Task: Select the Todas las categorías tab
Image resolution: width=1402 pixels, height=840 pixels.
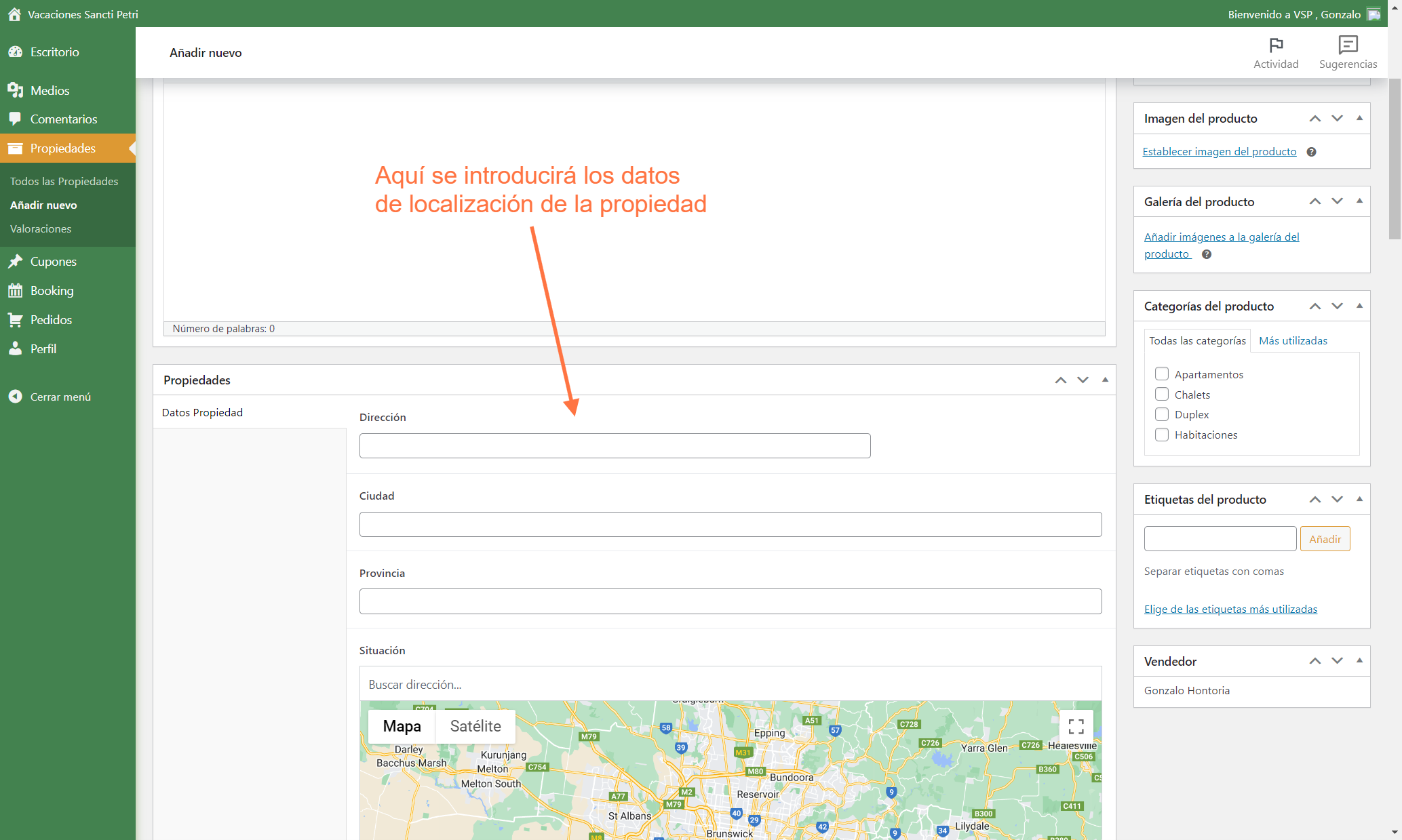Action: click(1197, 341)
